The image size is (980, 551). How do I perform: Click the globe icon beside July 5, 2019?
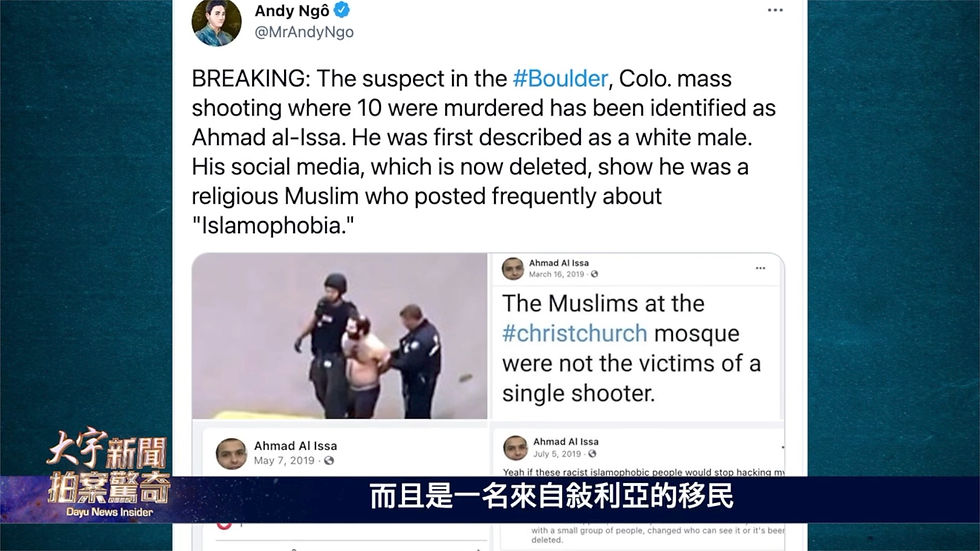pyautogui.click(x=592, y=454)
